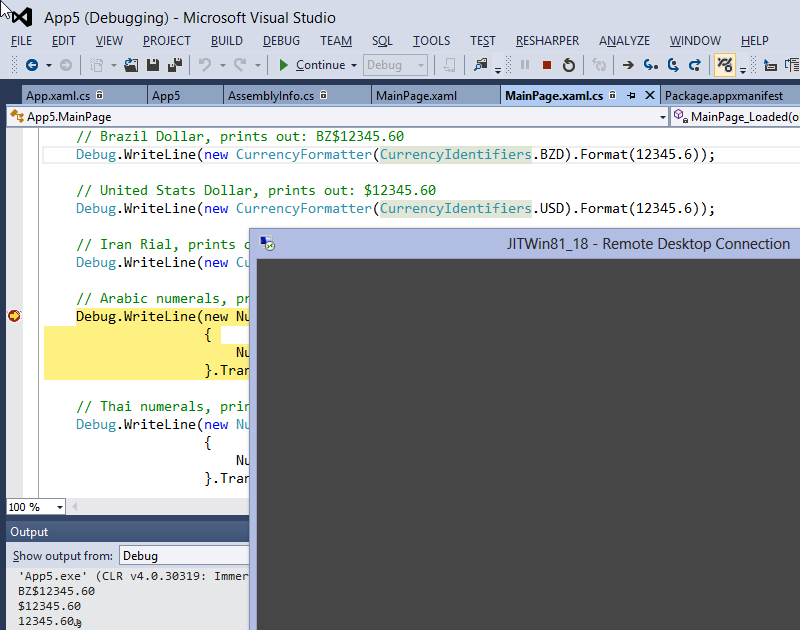Open the RESHARPER menu
This screenshot has height=630, width=800.
click(547, 41)
